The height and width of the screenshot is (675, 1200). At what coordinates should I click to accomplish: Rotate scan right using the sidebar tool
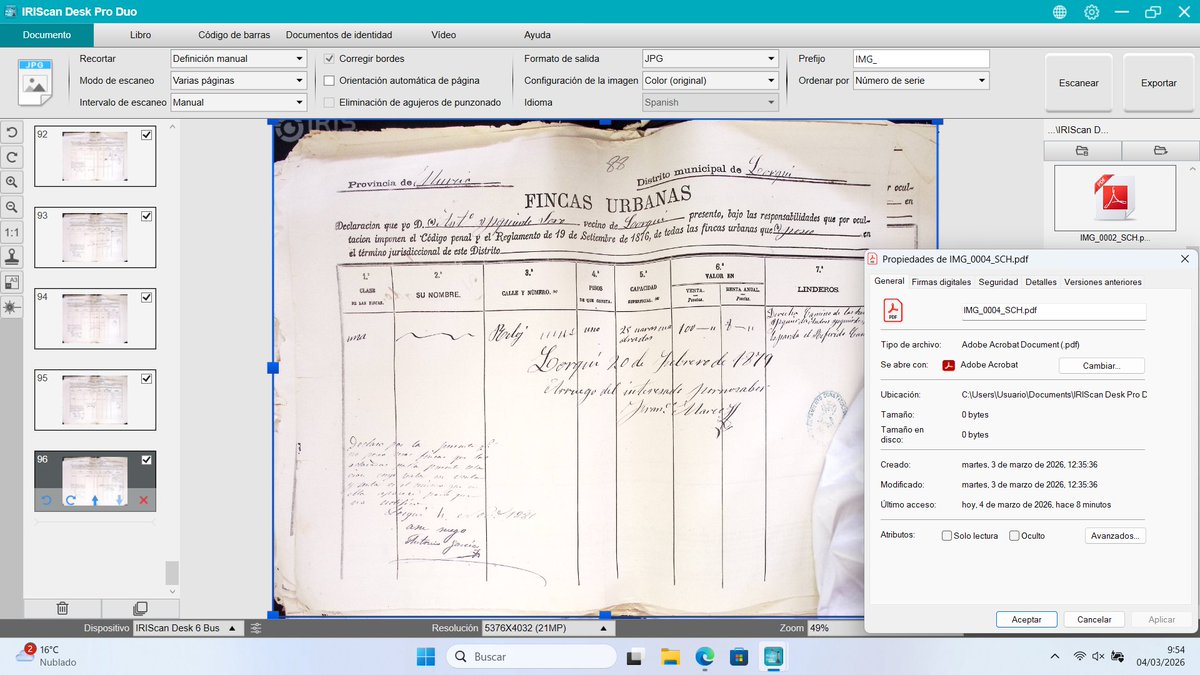[x=11, y=157]
